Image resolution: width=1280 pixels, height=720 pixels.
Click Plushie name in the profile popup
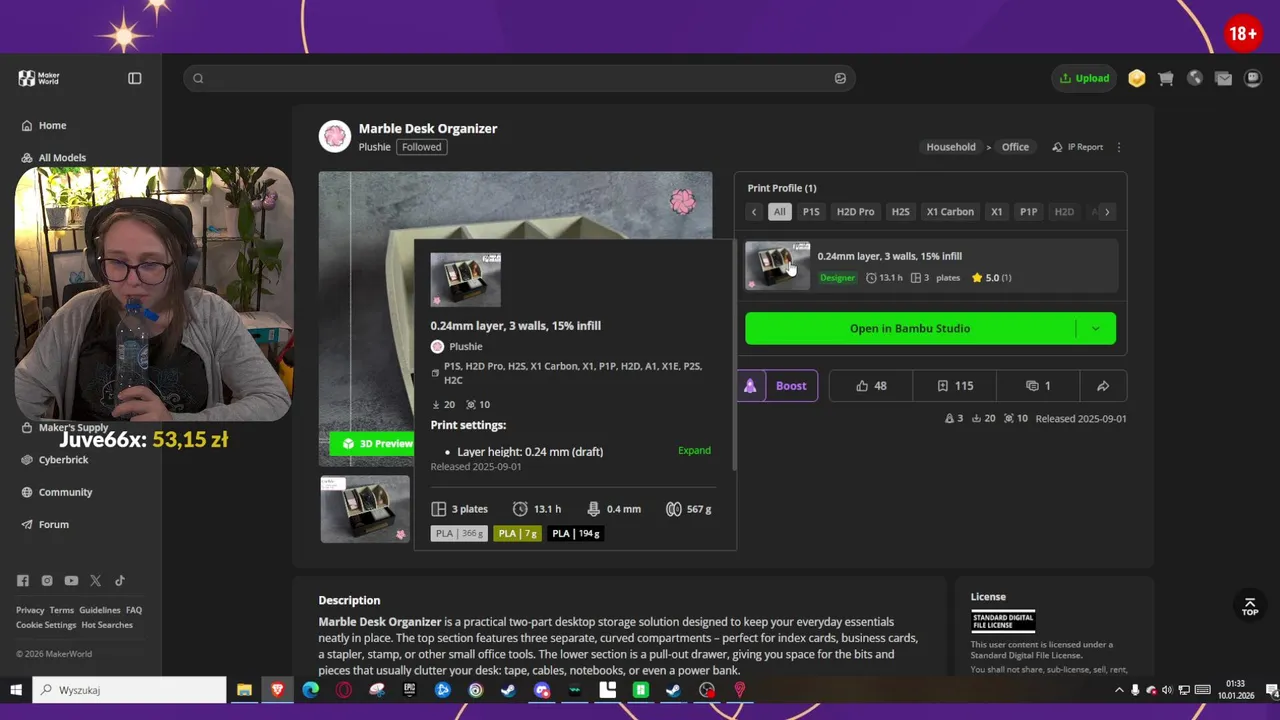pyautogui.click(x=466, y=346)
